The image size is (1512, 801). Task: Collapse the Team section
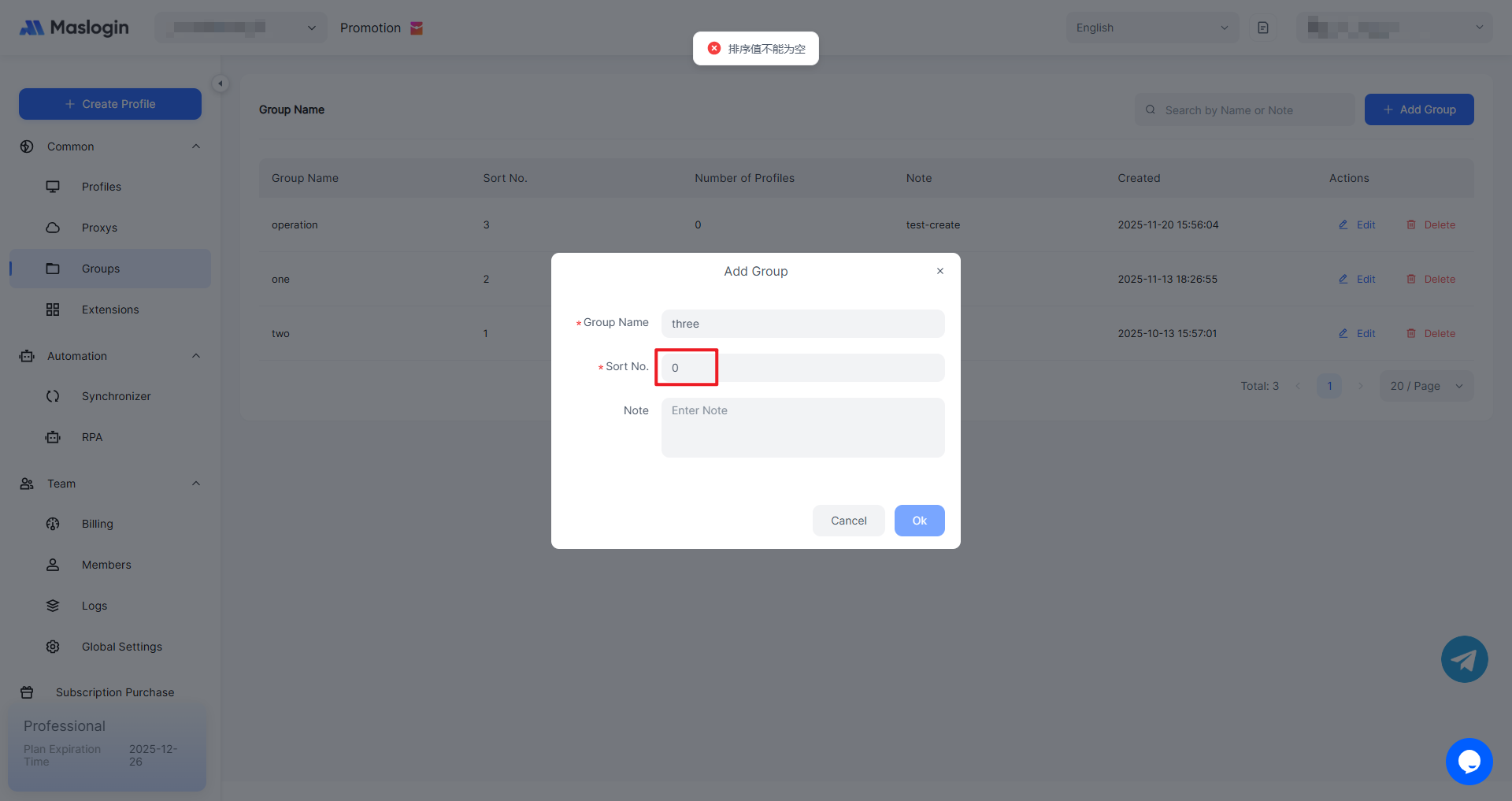click(196, 484)
